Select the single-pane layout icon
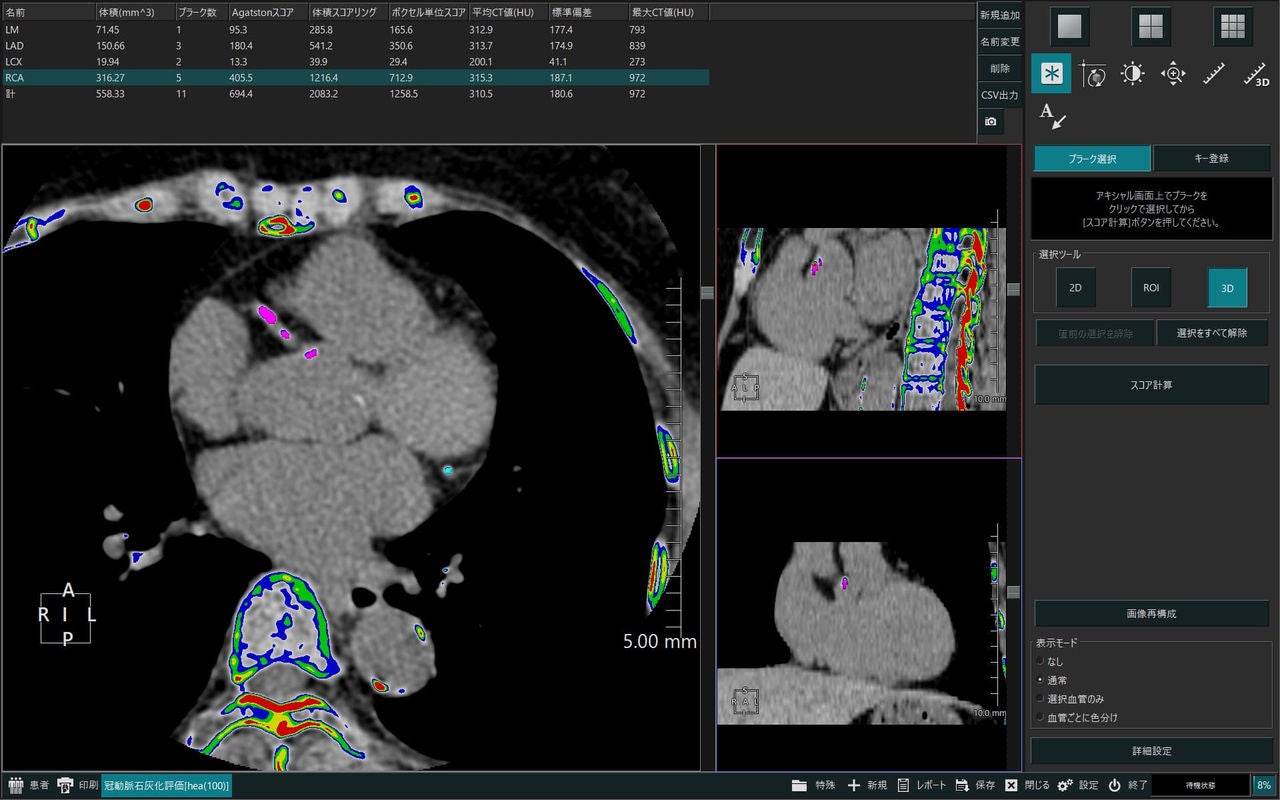This screenshot has height=800, width=1280. (1069, 27)
